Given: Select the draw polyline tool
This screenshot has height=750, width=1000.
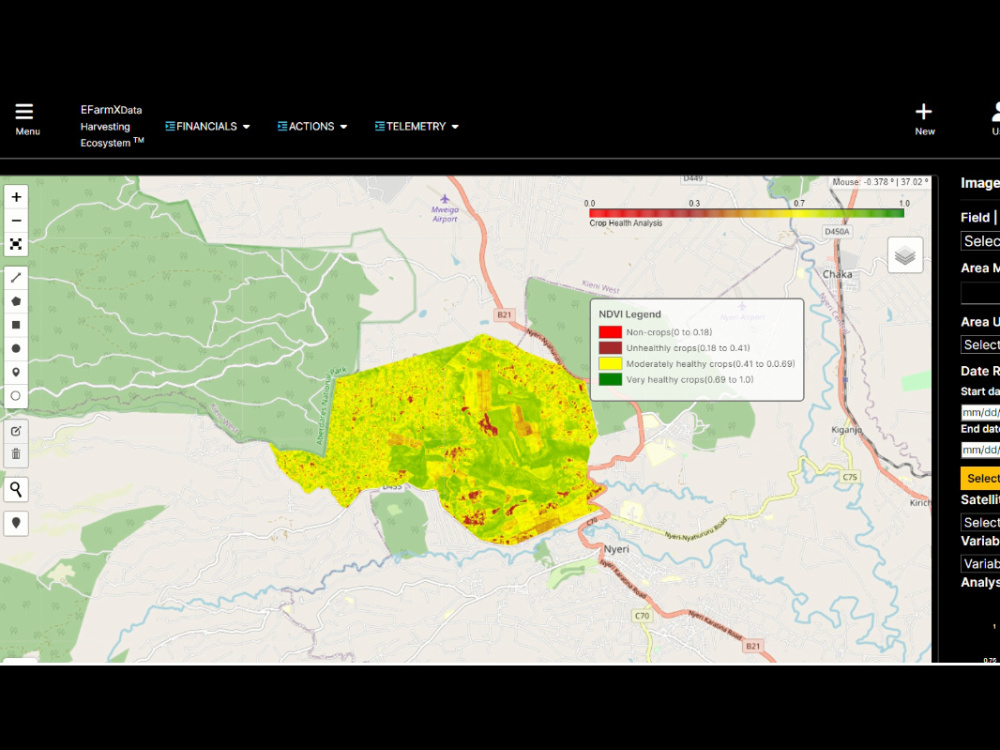Looking at the screenshot, I should pyautogui.click(x=16, y=277).
